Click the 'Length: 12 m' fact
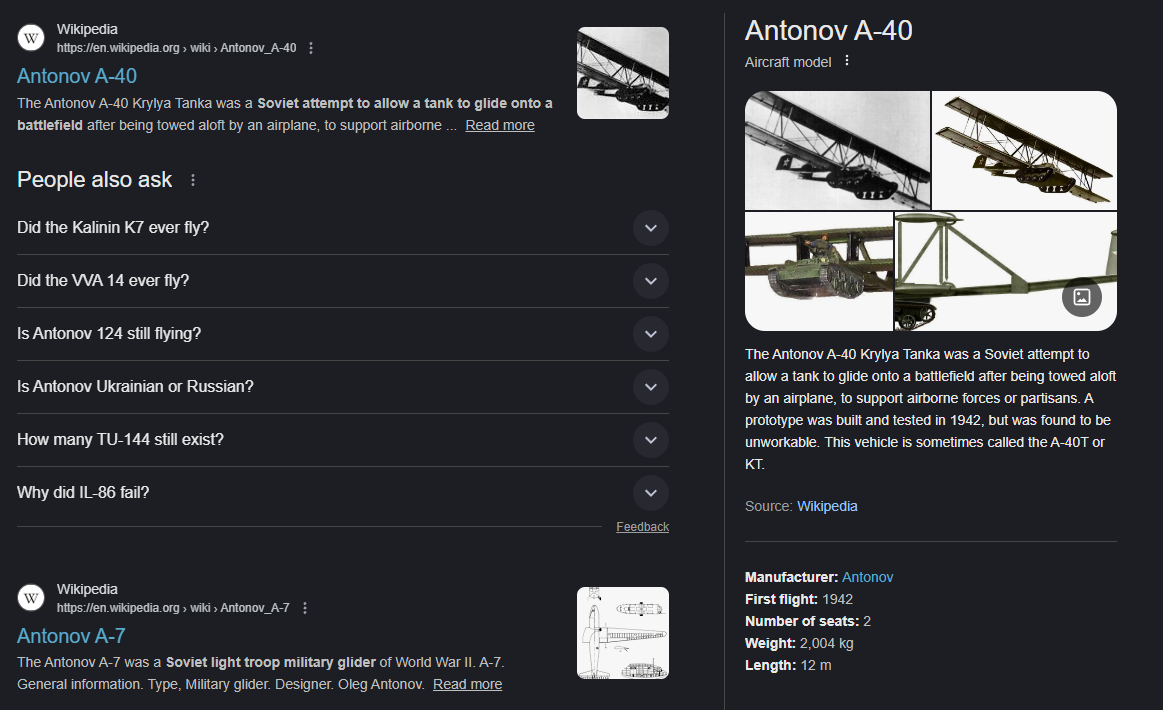Image resolution: width=1163 pixels, height=710 pixels. (788, 665)
